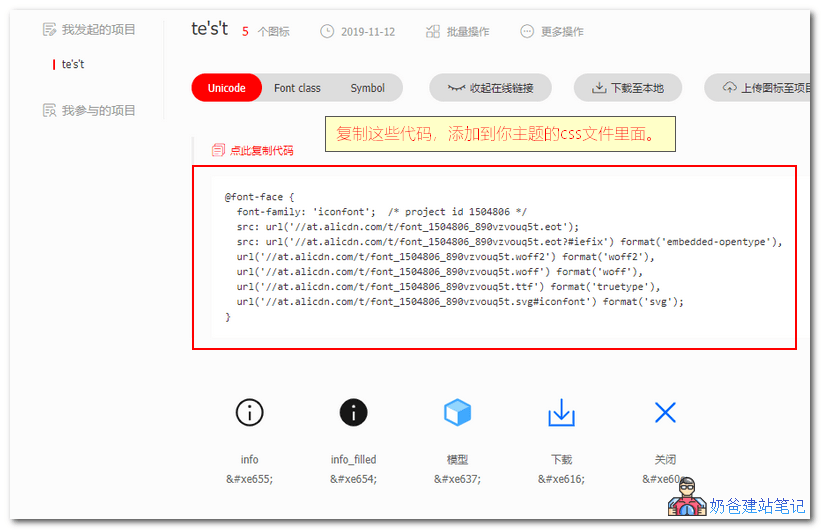
Task: Click the woff2 url code line
Action: [445, 257]
